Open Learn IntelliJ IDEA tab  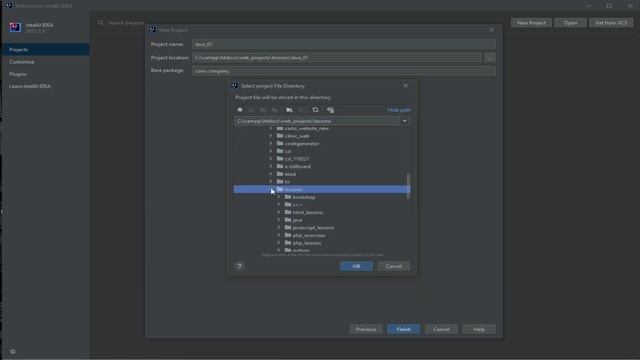45,86
